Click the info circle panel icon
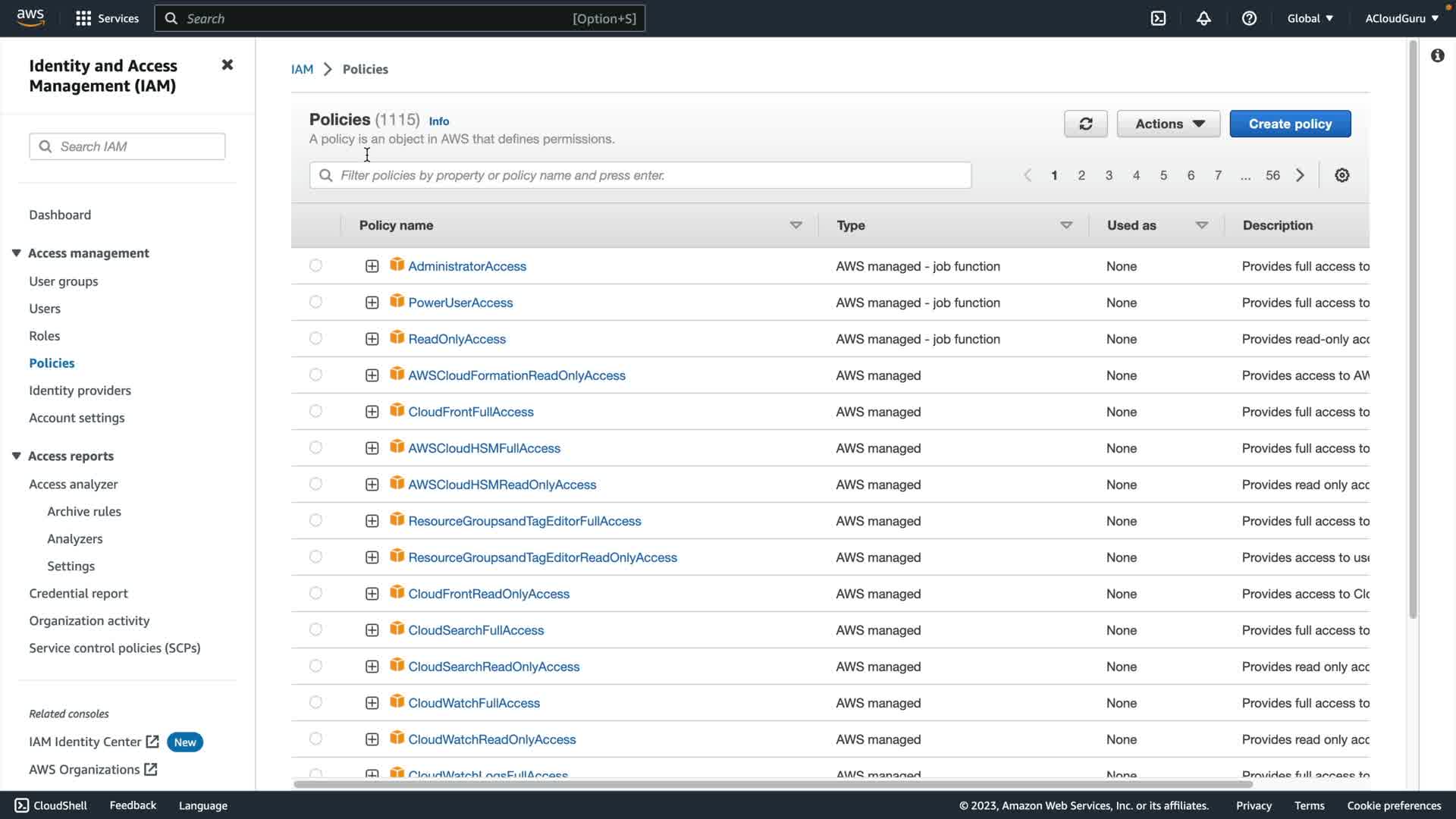 coord(1437,55)
